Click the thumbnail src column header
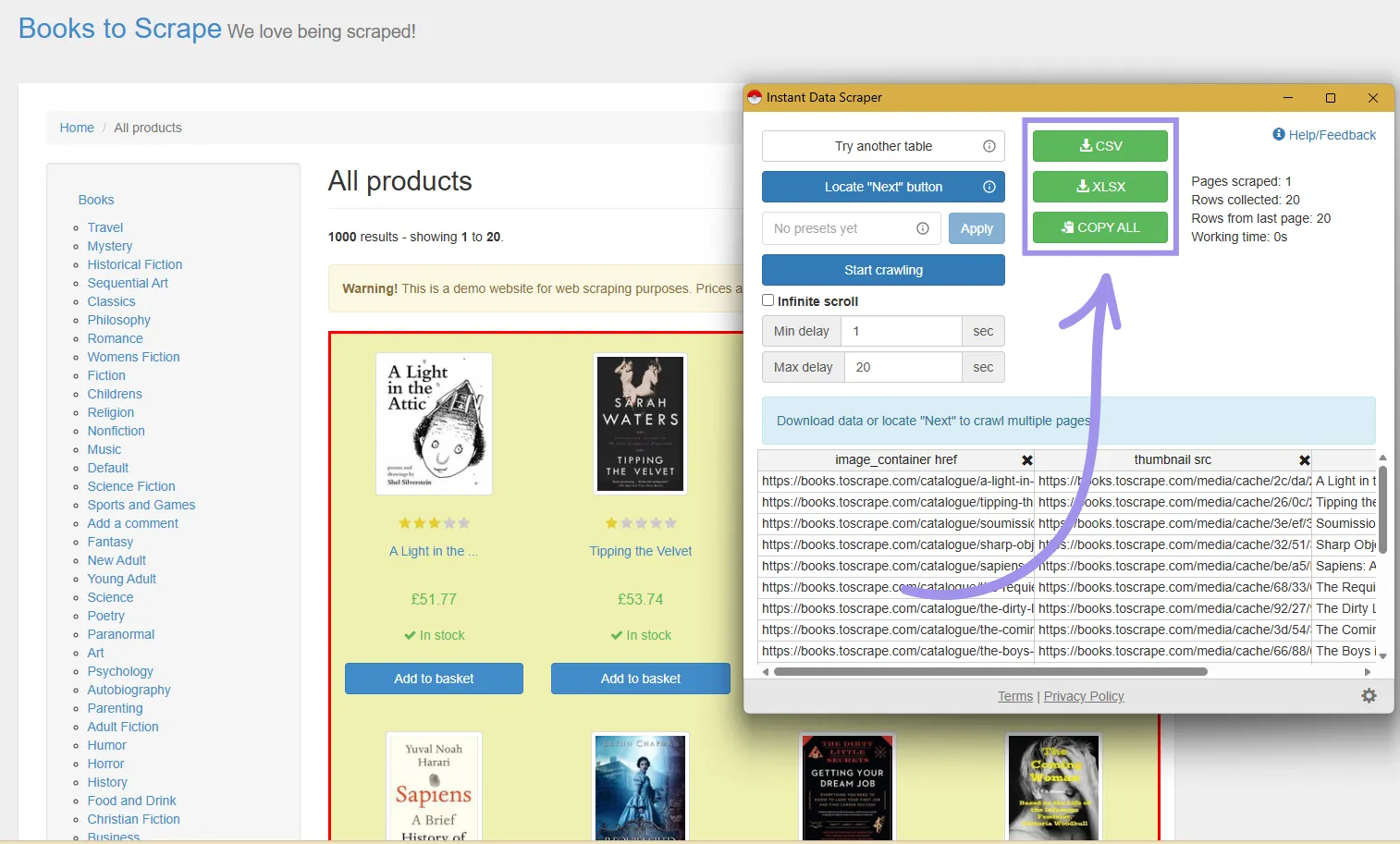This screenshot has width=1400, height=844. pyautogui.click(x=1173, y=459)
